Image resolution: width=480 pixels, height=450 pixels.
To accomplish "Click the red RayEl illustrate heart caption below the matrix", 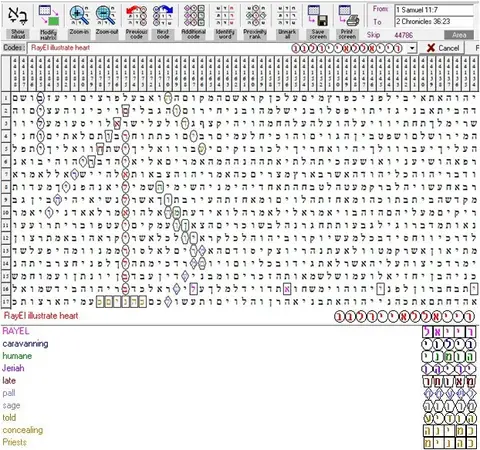I will 41,315.
